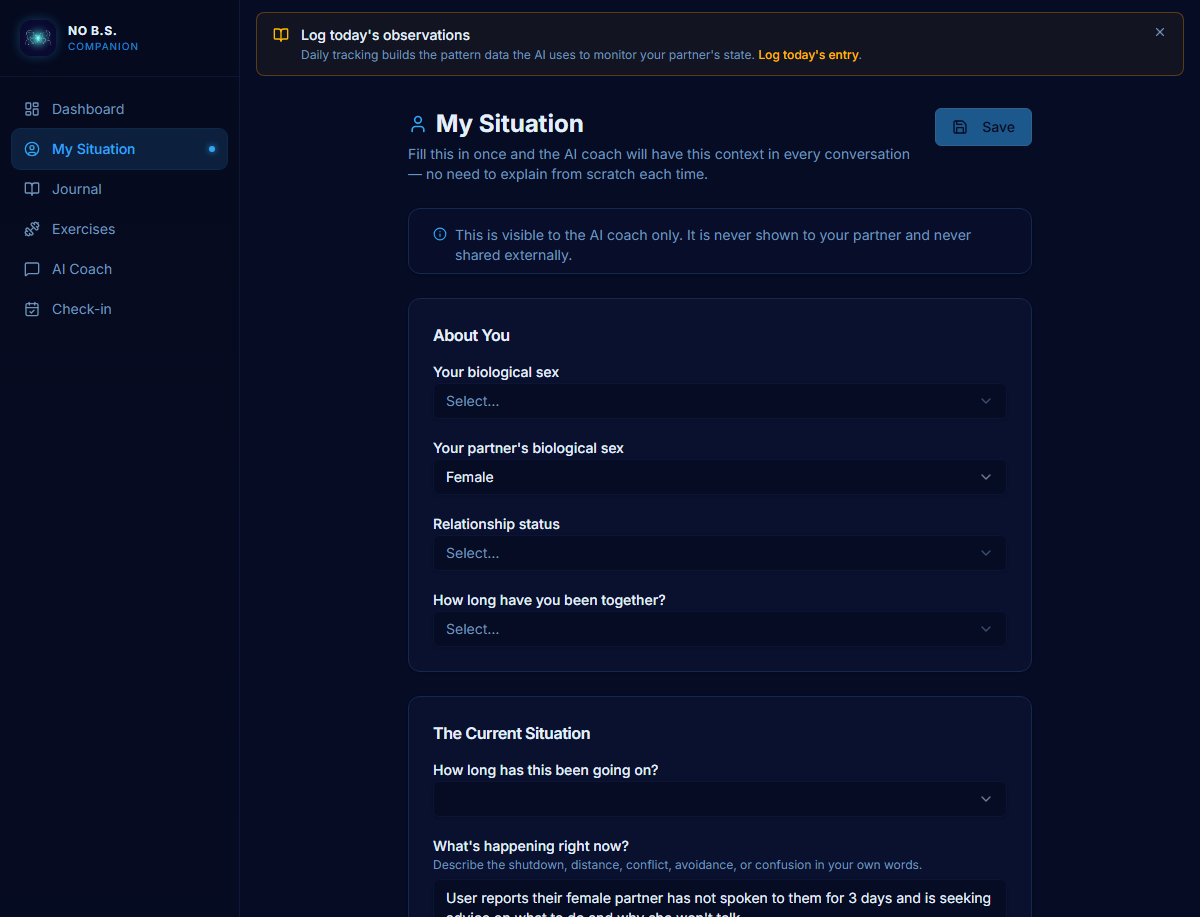The height and width of the screenshot is (917, 1200).
Task: Click the AI Coach chat bubble icon
Action: coord(32,269)
